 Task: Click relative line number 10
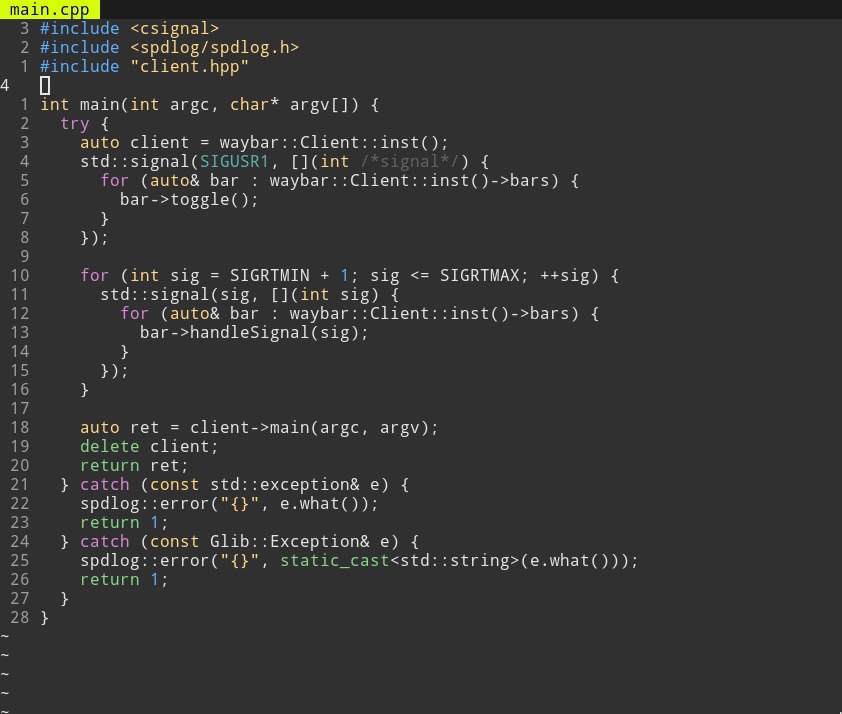(20, 275)
